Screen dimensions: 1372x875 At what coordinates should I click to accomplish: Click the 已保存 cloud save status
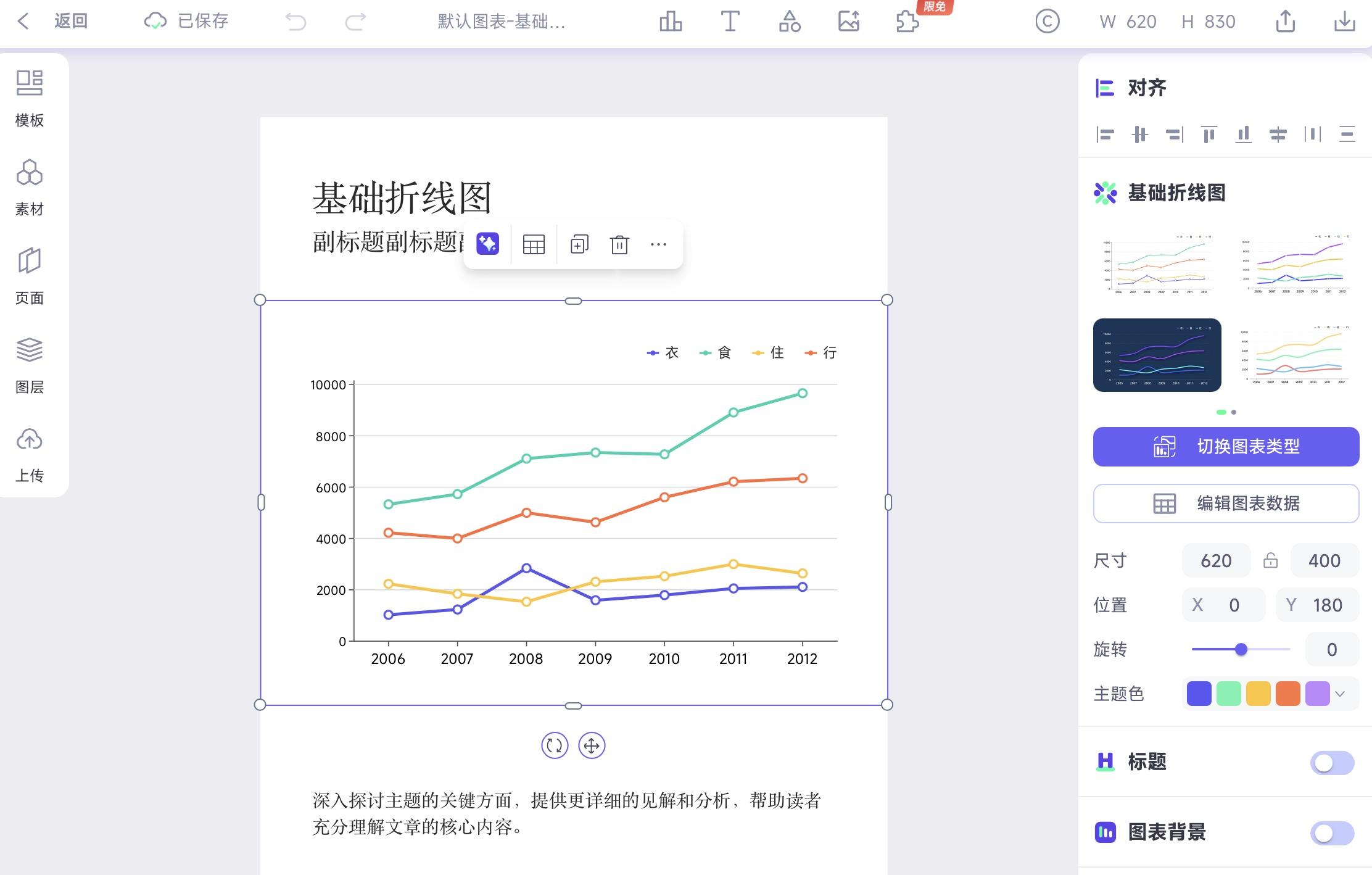(x=186, y=22)
